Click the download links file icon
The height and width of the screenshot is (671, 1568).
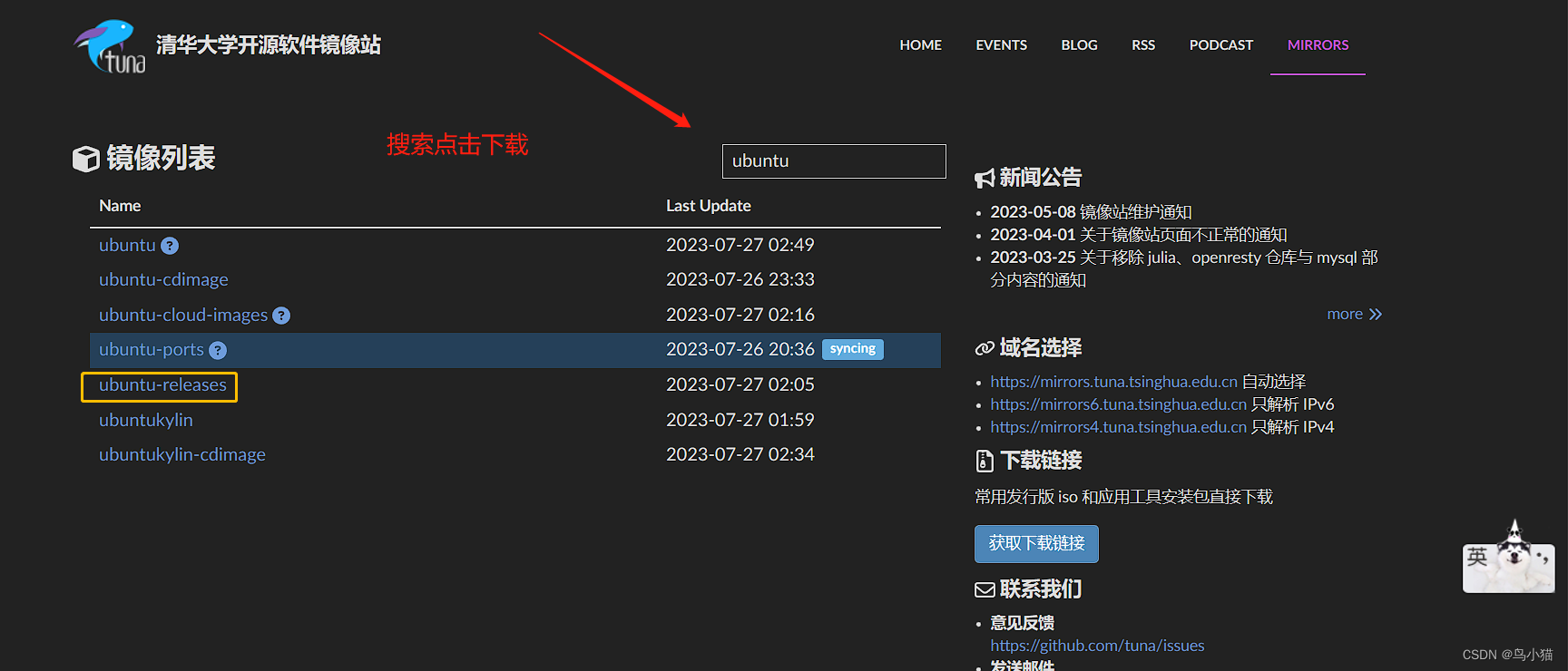coord(985,461)
